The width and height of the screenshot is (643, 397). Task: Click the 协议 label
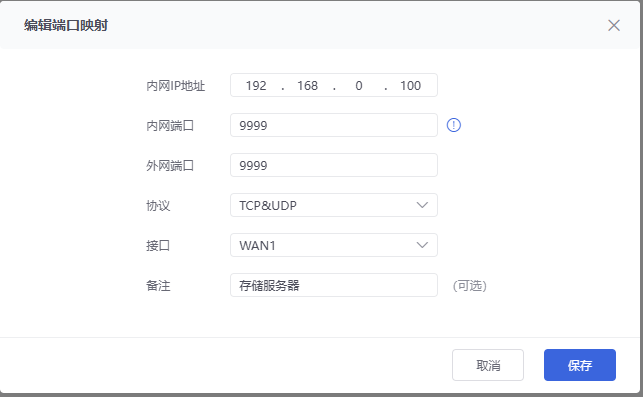pyautogui.click(x=158, y=205)
